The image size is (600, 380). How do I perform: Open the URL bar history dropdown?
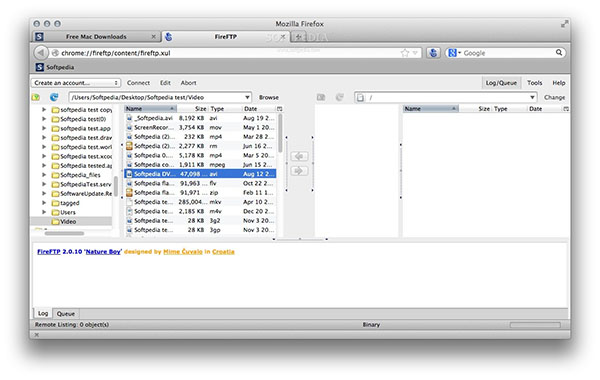click(x=415, y=53)
